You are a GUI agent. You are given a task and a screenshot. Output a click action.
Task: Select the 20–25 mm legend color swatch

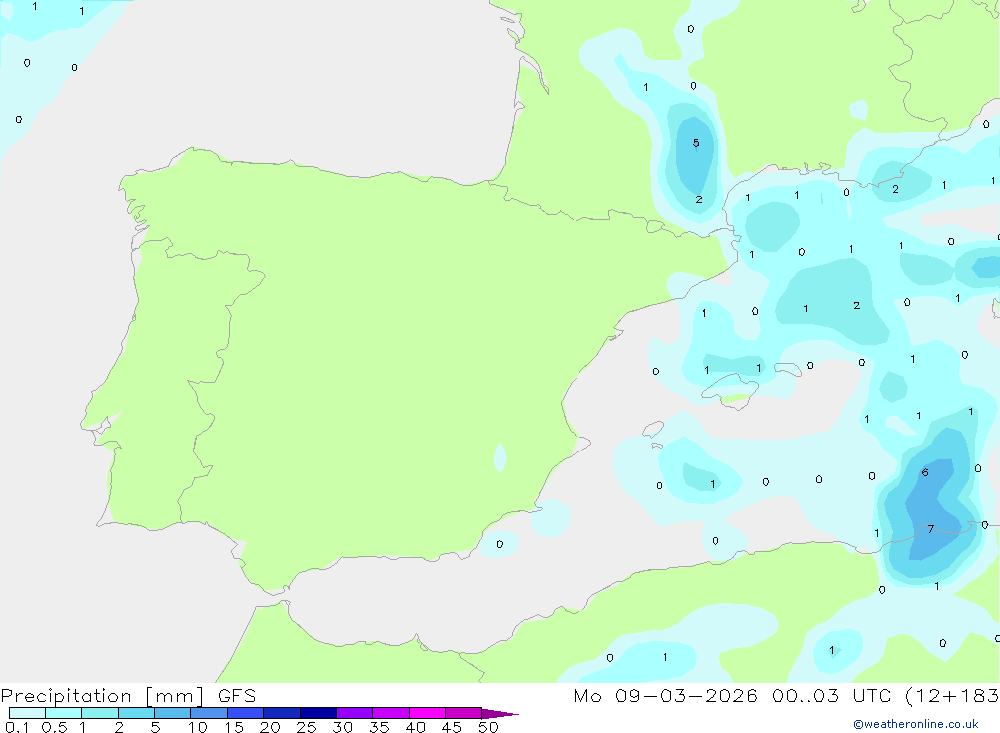(281, 713)
